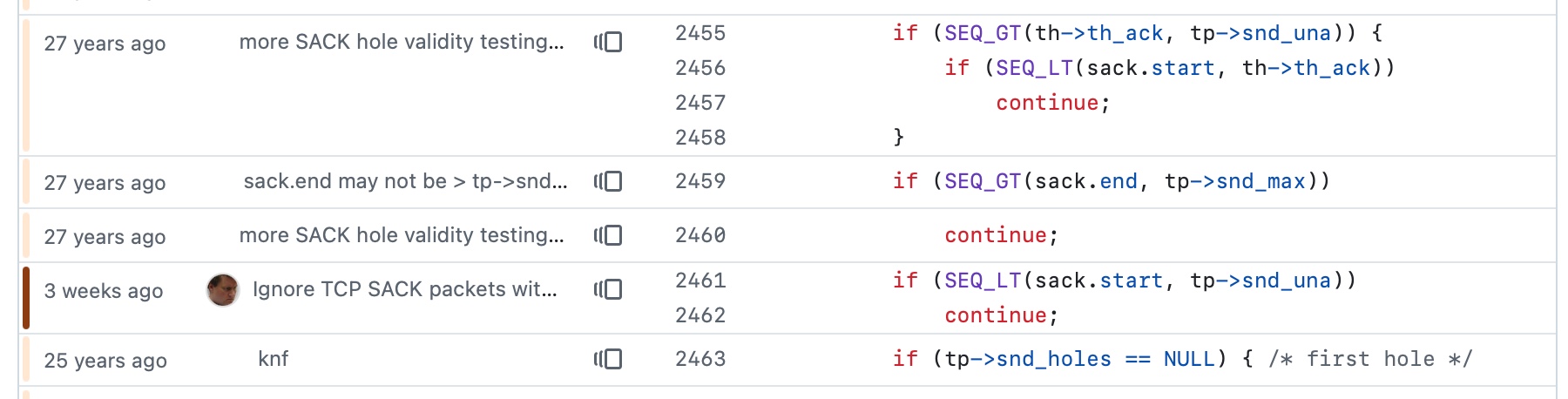View blame before the knf commit
Screen dimensions: 1568x399
608,359
